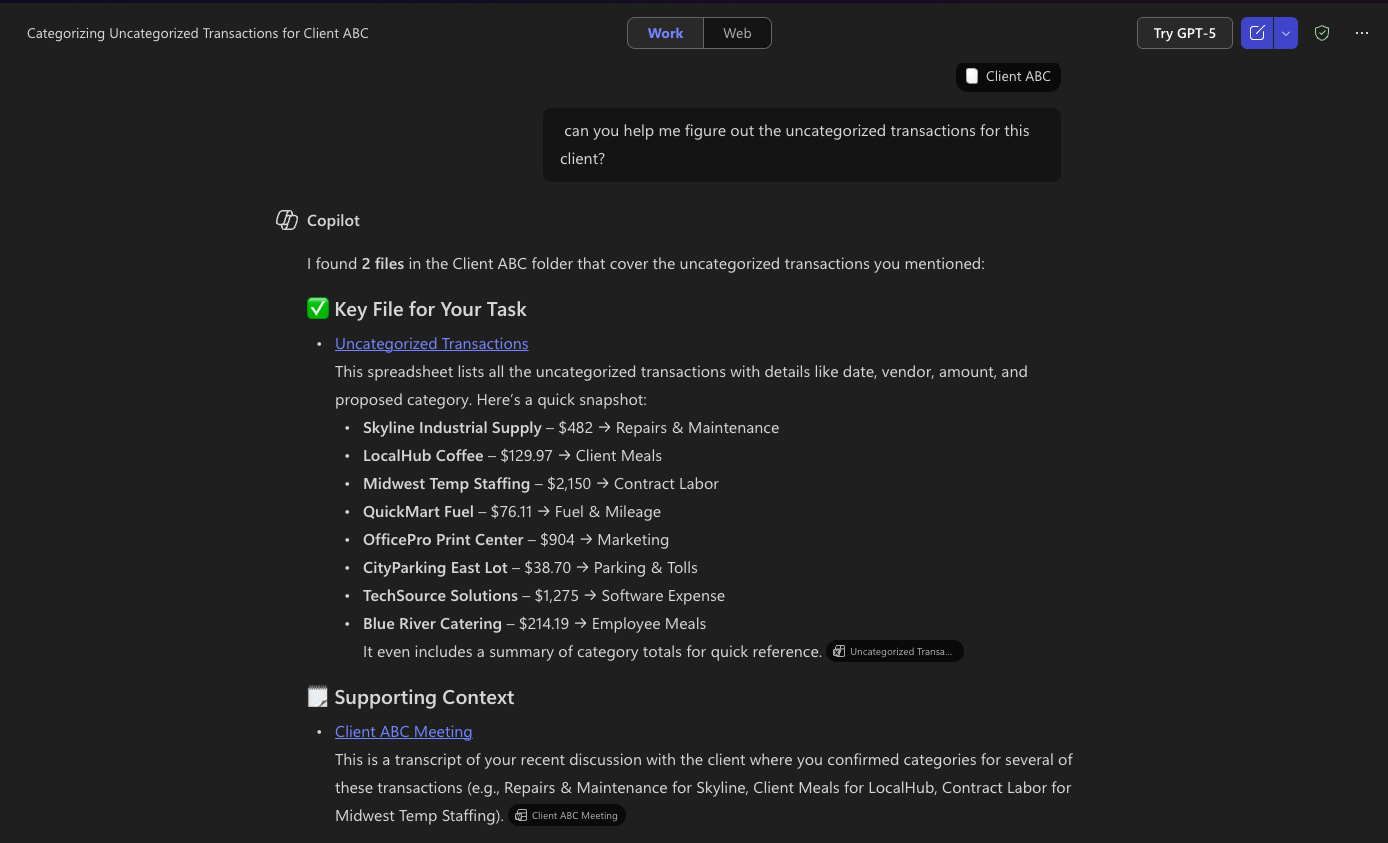Click the OfficePro Print Center line
Image resolution: width=1388 pixels, height=843 pixels.
point(516,539)
